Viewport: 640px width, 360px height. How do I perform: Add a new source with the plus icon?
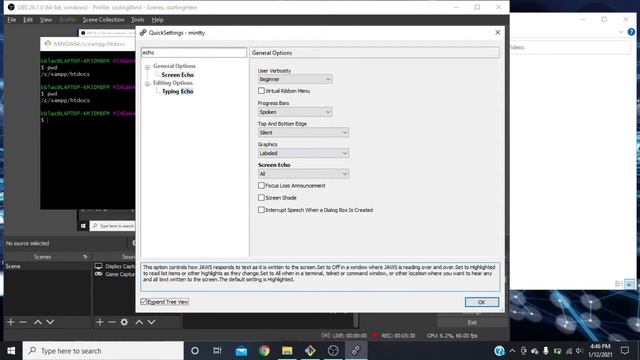click(x=100, y=322)
